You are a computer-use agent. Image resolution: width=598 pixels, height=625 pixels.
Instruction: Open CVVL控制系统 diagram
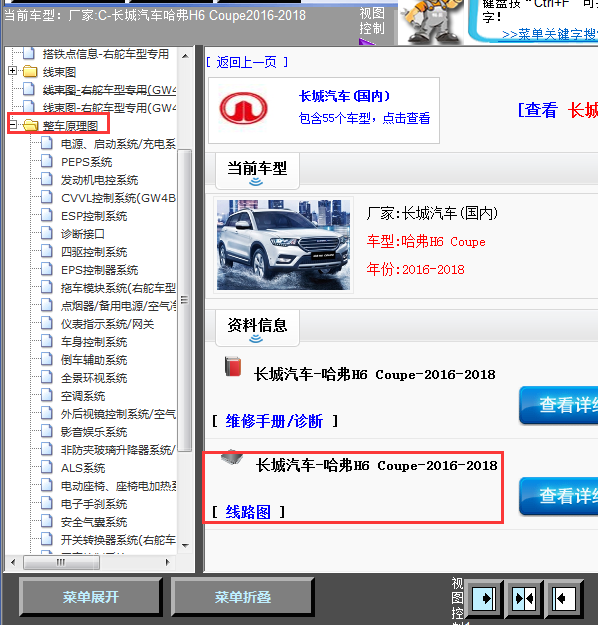[118, 198]
